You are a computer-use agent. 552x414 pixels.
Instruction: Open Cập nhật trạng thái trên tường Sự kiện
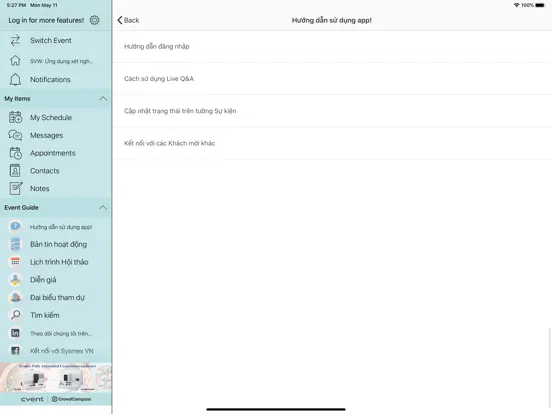pyautogui.click(x=332, y=111)
